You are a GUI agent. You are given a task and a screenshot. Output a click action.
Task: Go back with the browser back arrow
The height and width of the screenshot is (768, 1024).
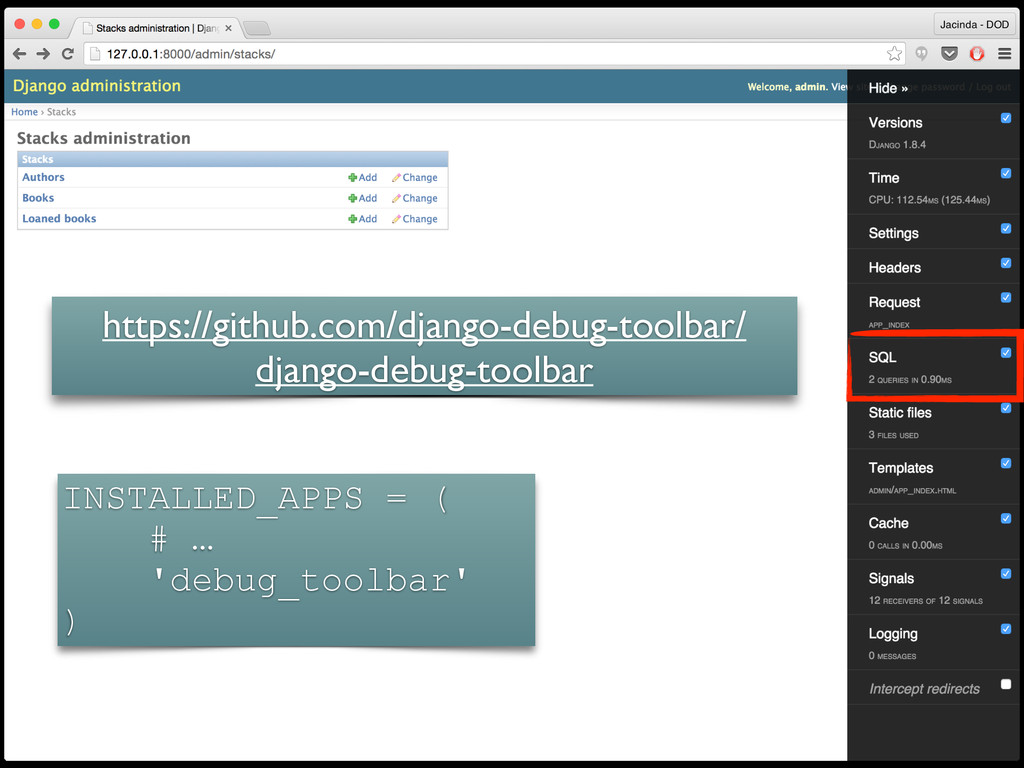pyautogui.click(x=20, y=54)
